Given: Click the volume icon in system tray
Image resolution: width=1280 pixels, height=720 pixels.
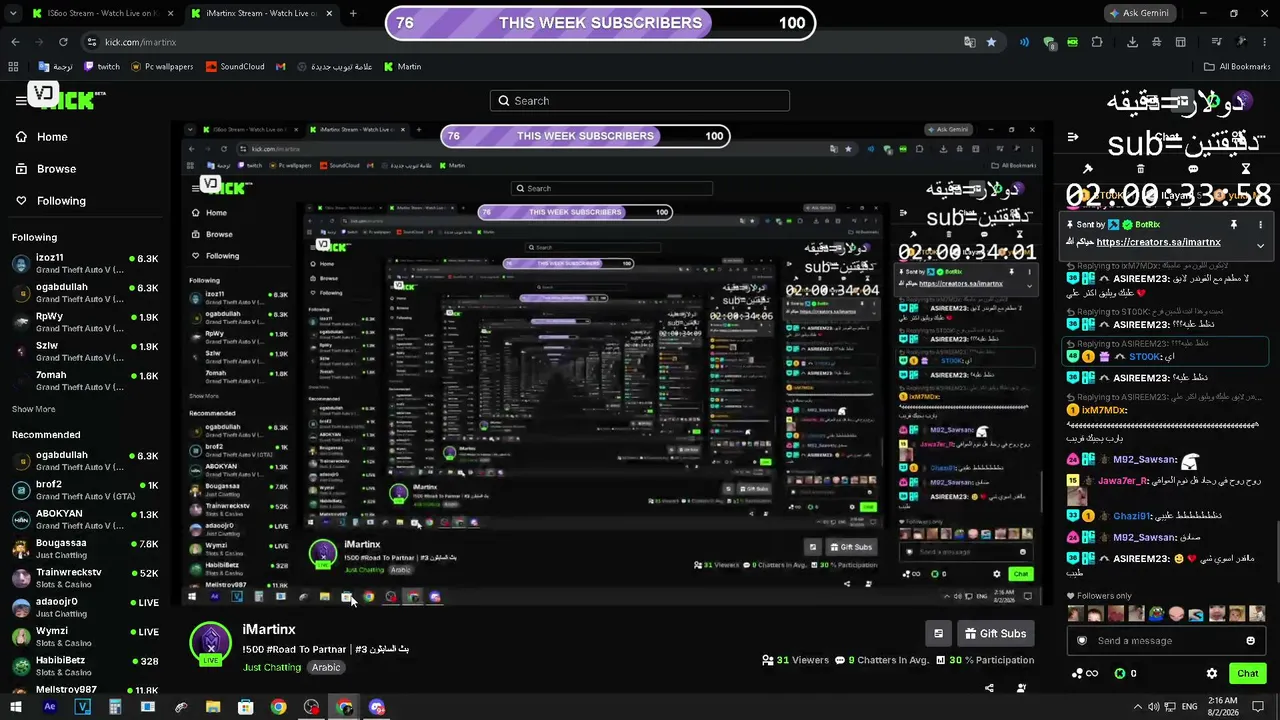Looking at the screenshot, I should pos(1153,707).
